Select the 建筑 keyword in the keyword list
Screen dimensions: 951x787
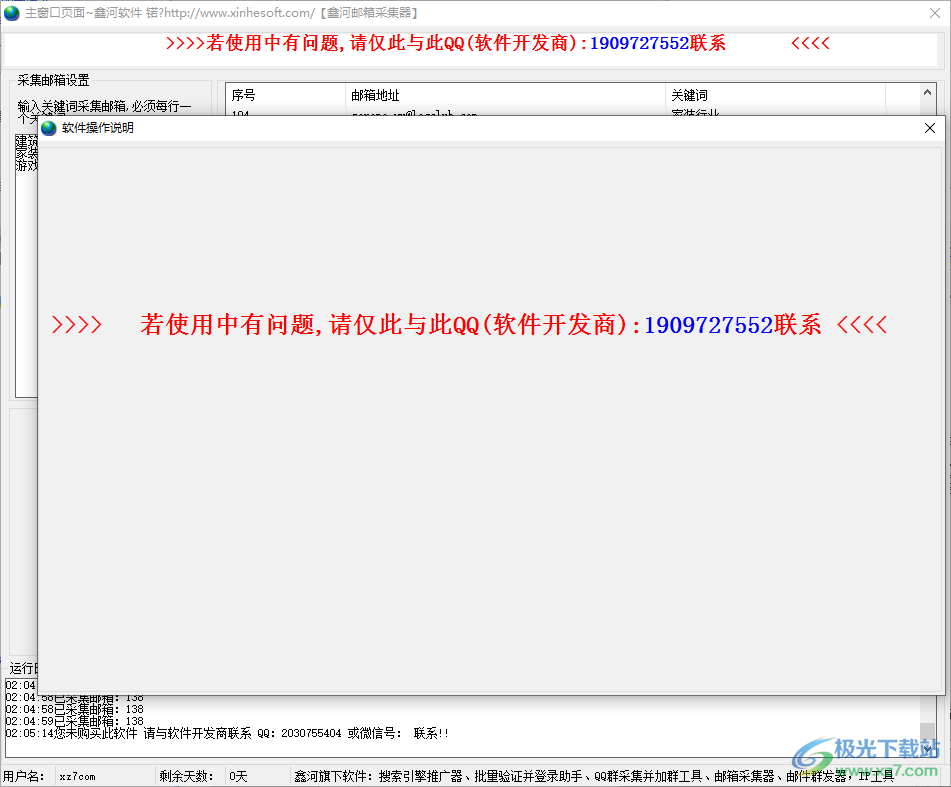(24, 141)
